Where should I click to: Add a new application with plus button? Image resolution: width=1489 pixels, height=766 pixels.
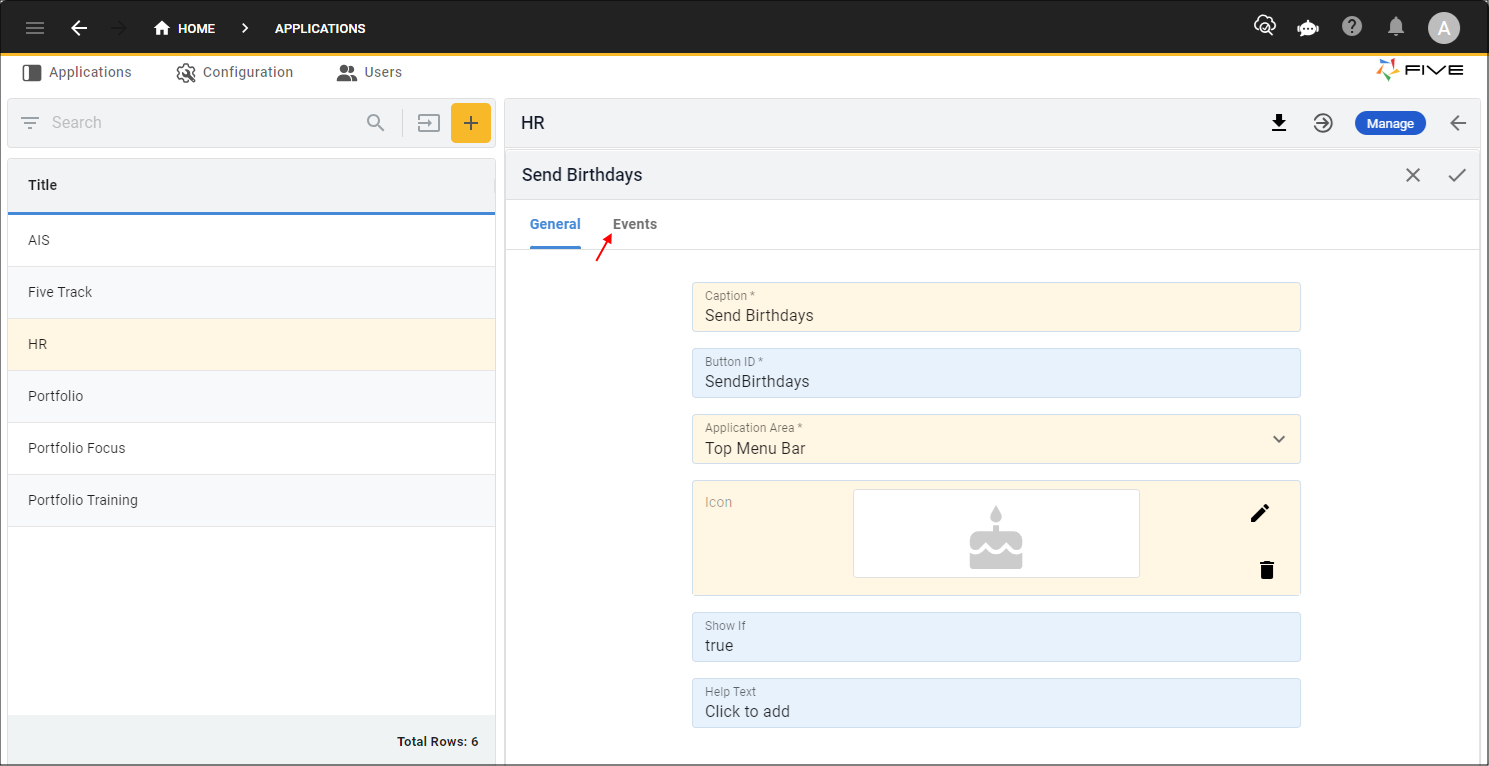471,123
